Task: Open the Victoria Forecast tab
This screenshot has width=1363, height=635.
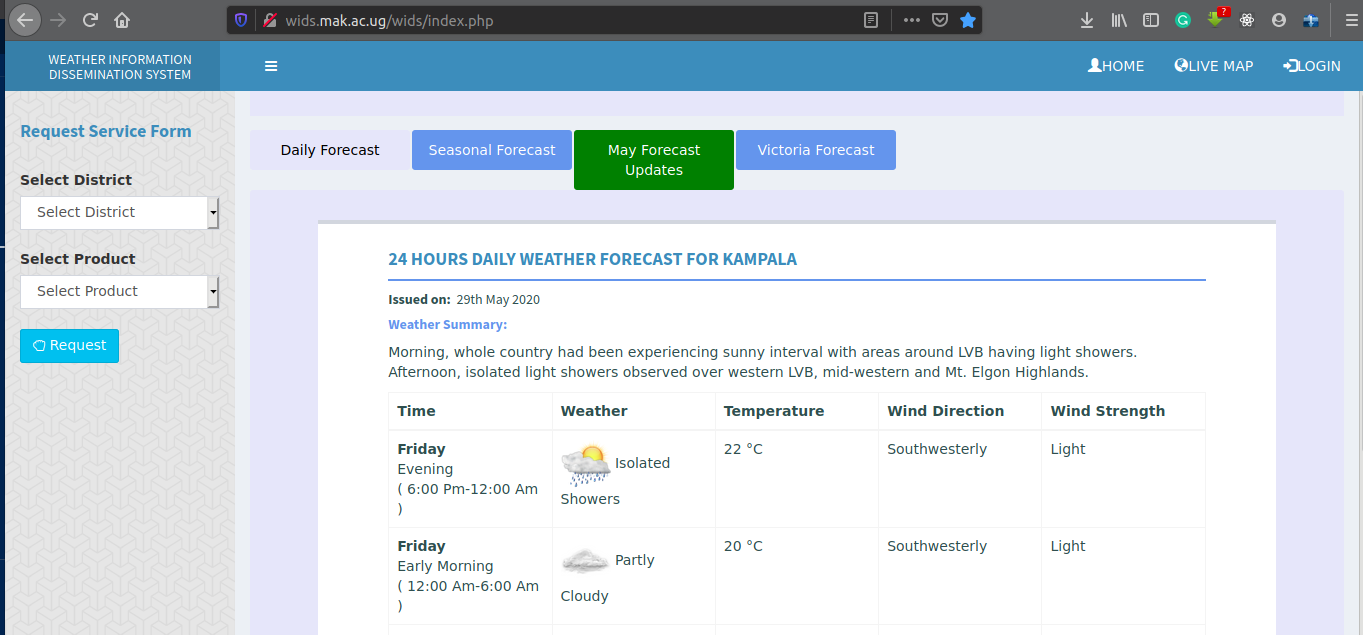Action: (x=816, y=150)
